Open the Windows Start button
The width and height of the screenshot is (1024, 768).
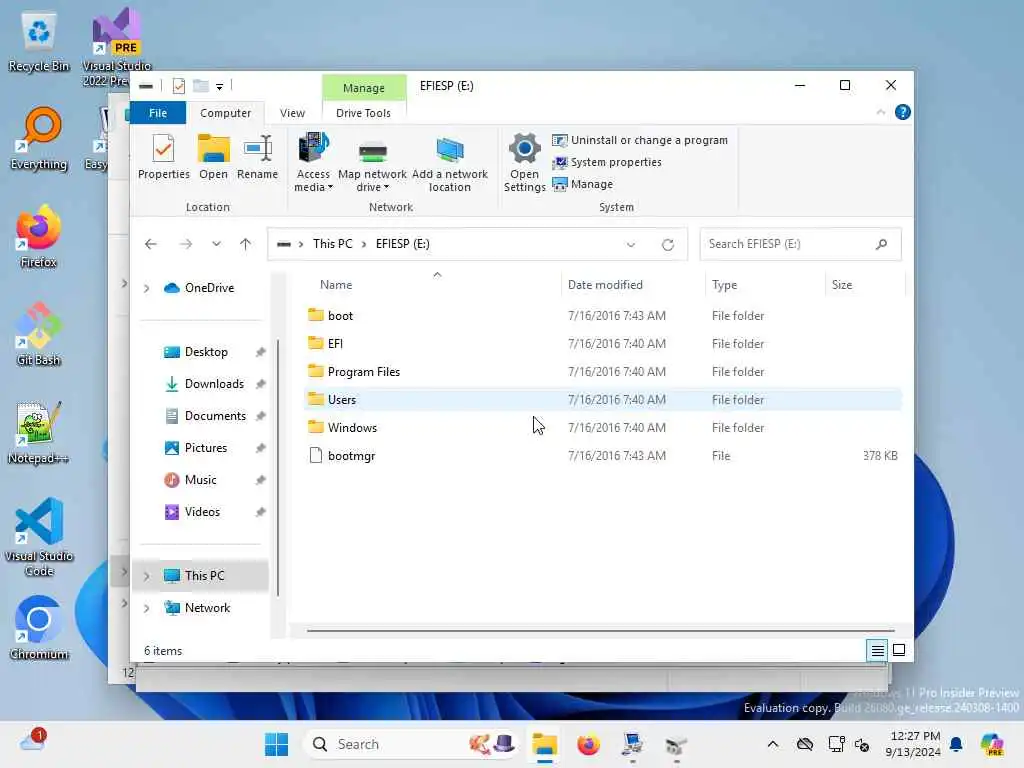pyautogui.click(x=277, y=744)
